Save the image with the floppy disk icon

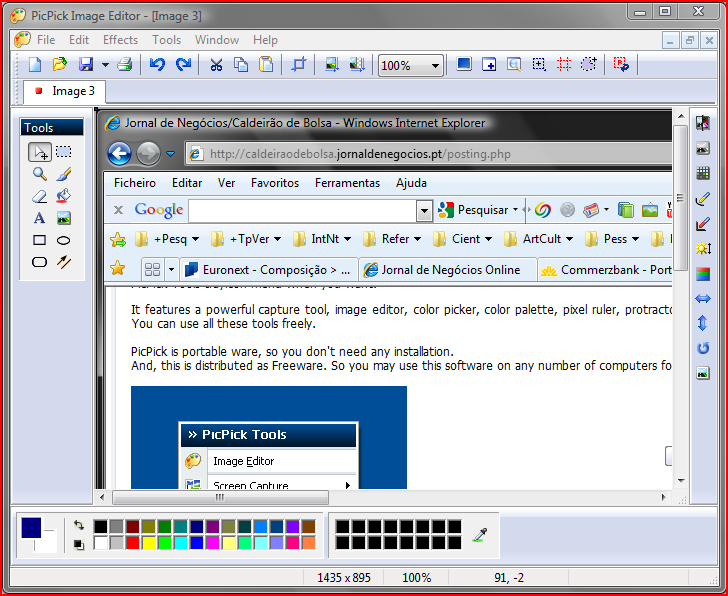86,64
